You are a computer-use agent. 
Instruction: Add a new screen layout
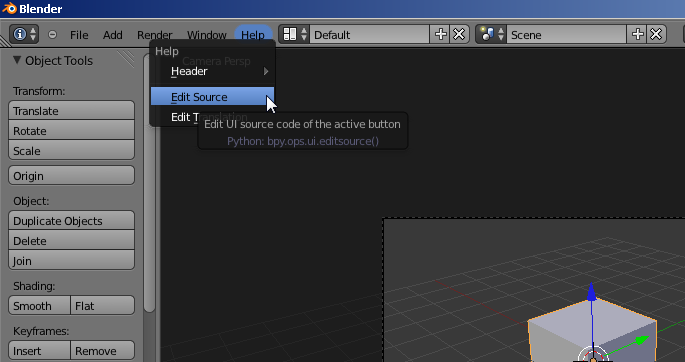[441, 34]
